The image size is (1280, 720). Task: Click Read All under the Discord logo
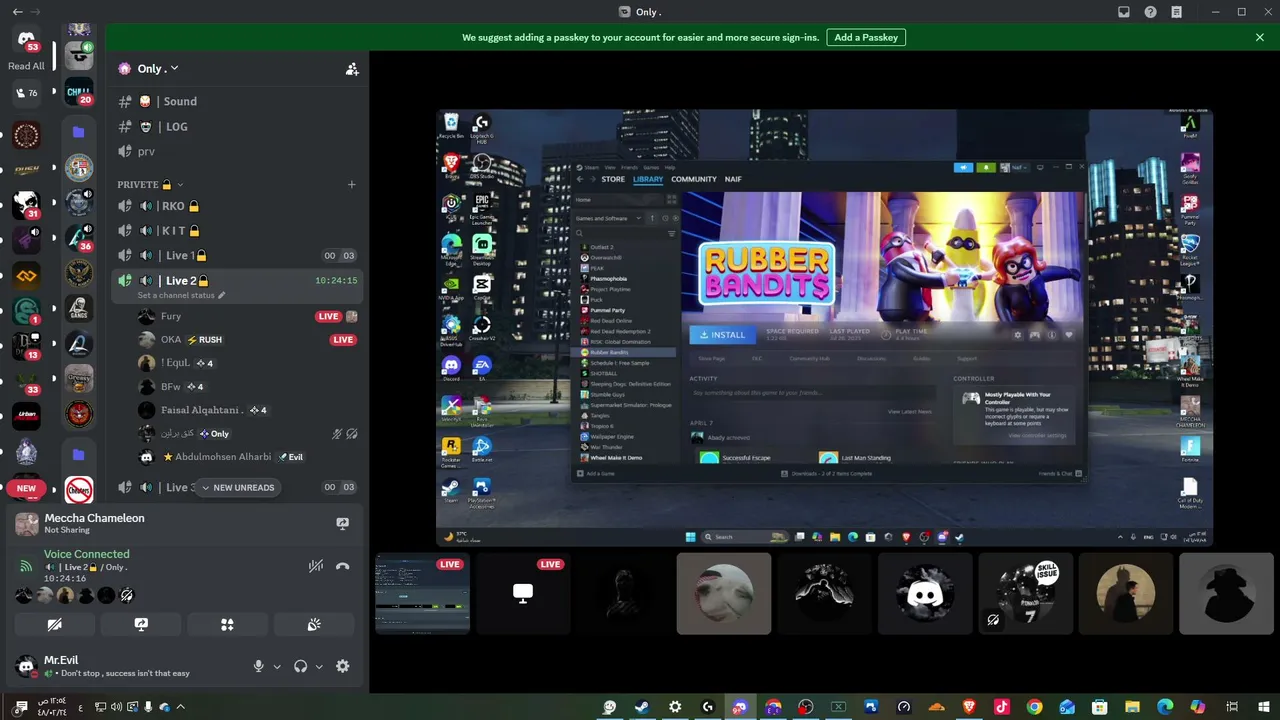point(26,66)
